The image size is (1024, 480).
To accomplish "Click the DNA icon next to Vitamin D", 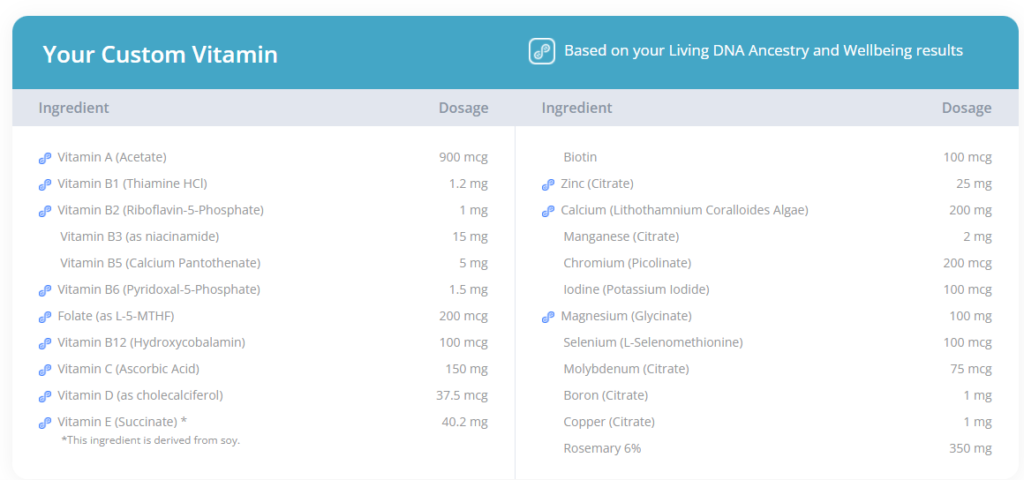I will tap(44, 396).
